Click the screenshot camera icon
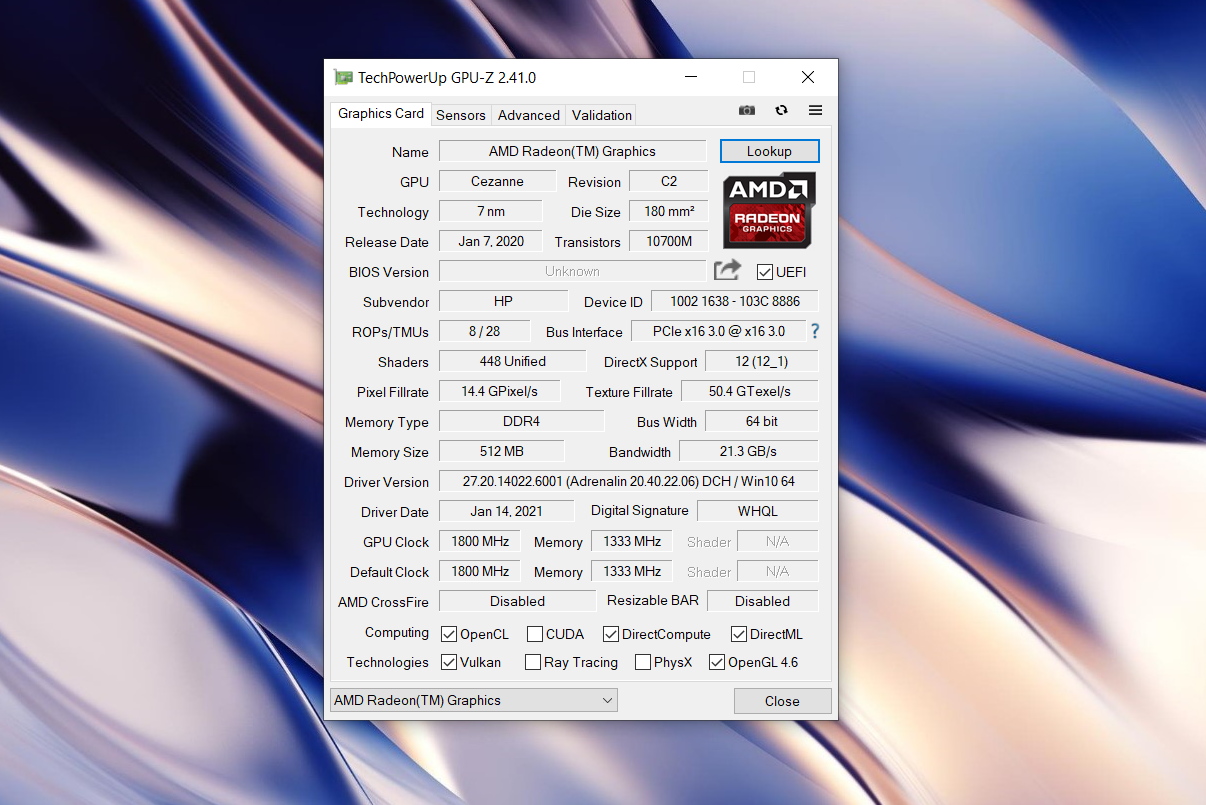Image resolution: width=1206 pixels, height=805 pixels. tap(747, 110)
